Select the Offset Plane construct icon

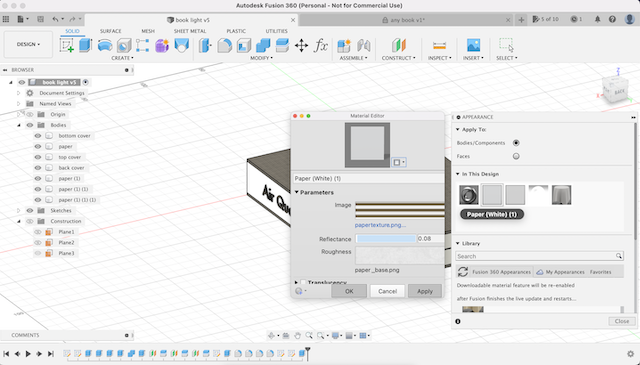(399, 45)
